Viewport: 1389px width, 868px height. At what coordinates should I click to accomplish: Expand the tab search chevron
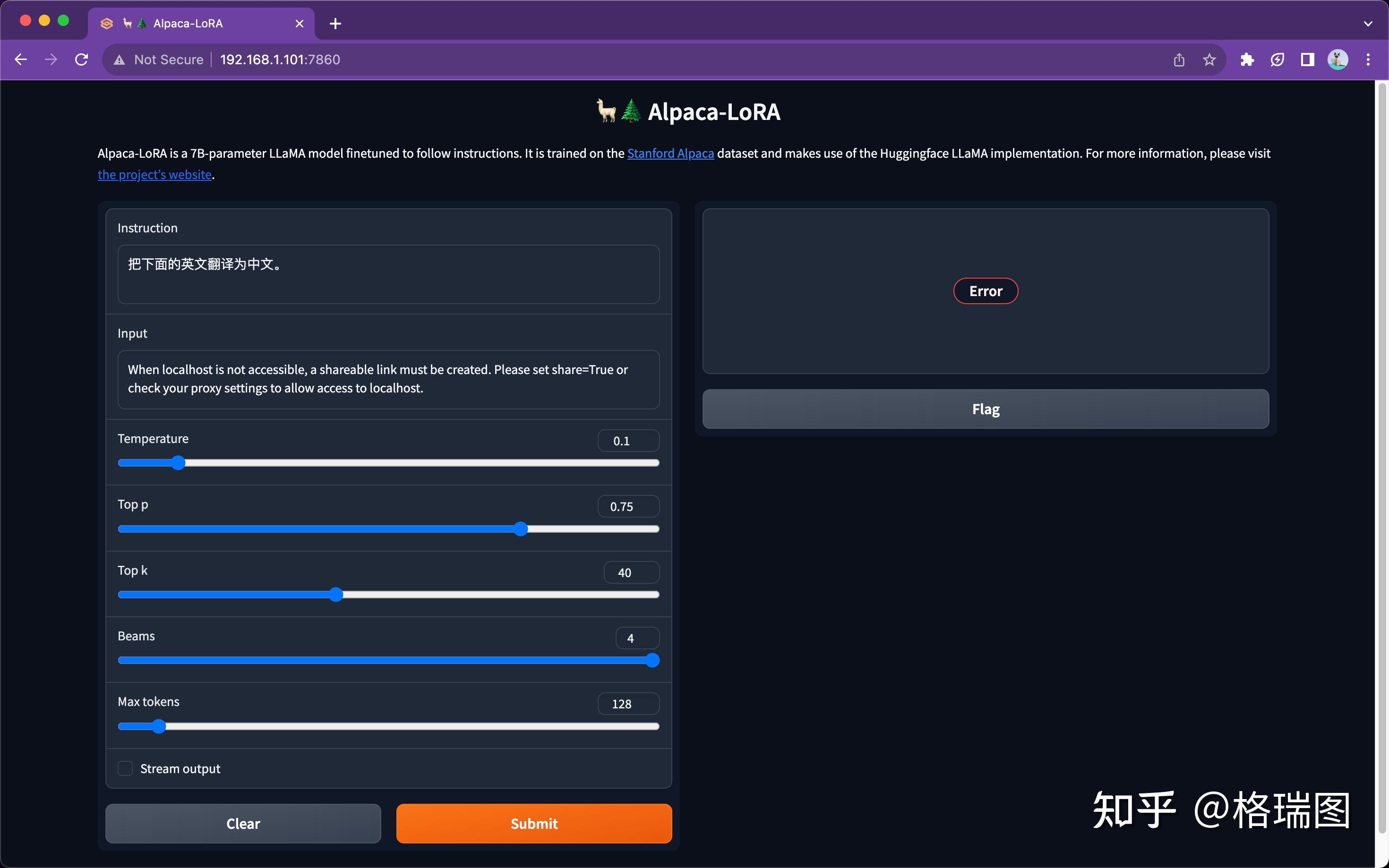1368,24
